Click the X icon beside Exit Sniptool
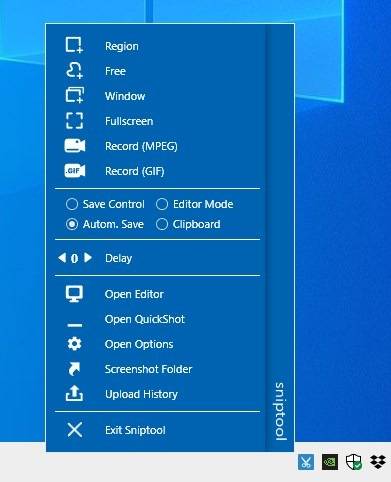This screenshot has height=482, width=391. (x=75, y=430)
